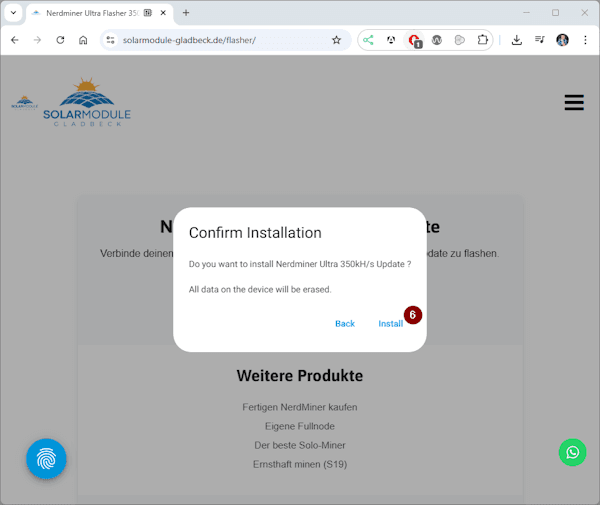Click the blue fingerprint floating button

pyautogui.click(x=46, y=459)
